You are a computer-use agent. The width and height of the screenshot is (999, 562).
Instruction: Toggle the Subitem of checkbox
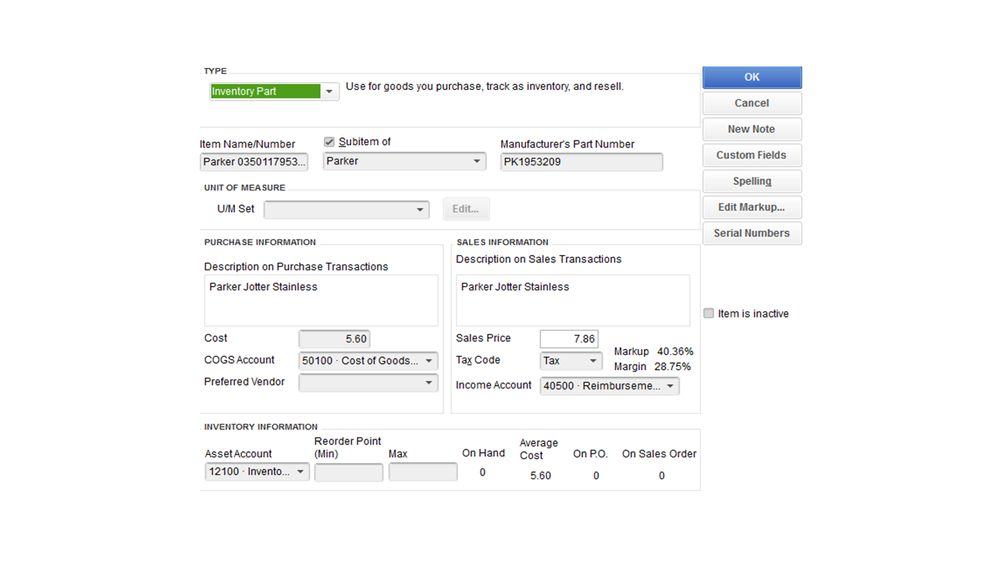click(x=330, y=142)
